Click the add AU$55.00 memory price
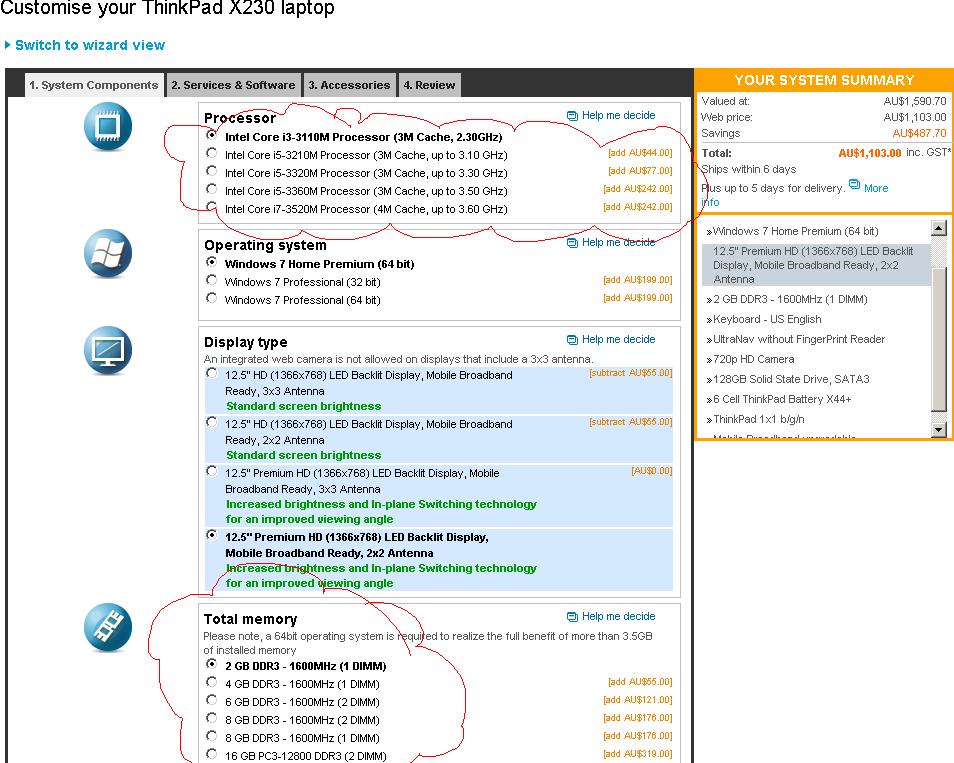Image resolution: width=954 pixels, height=763 pixels. 640,682
